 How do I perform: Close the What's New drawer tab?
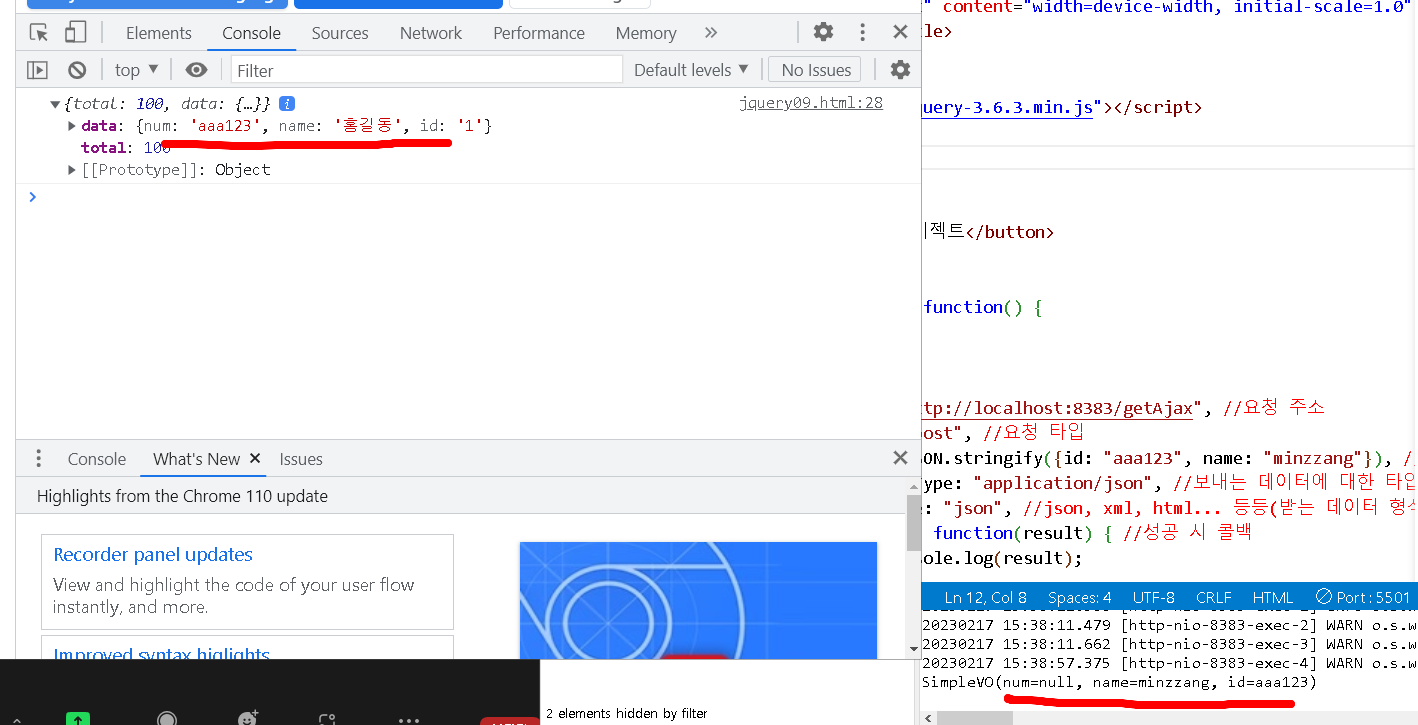pyautogui.click(x=255, y=458)
